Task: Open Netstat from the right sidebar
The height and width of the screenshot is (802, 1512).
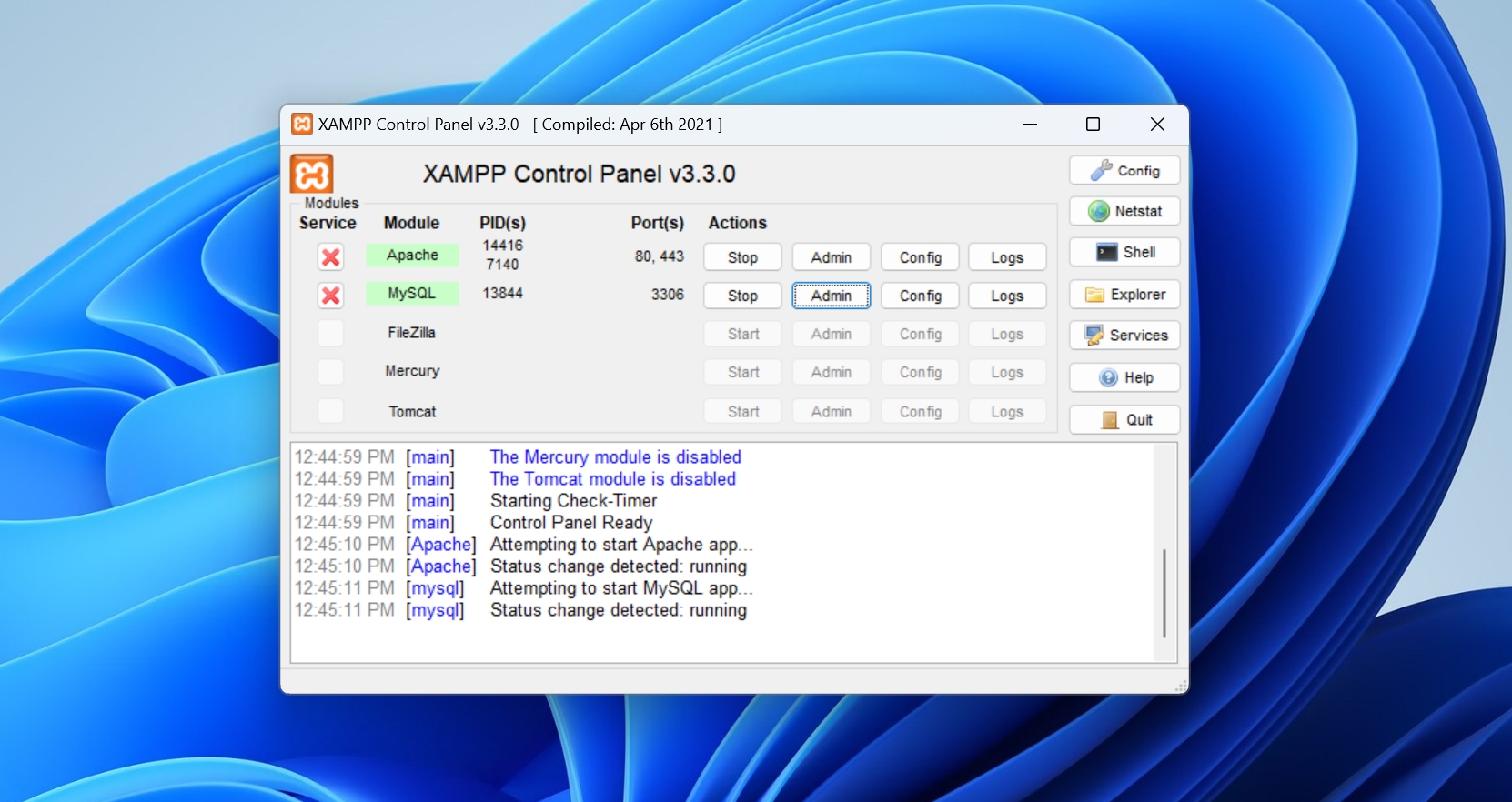Action: [x=1124, y=211]
